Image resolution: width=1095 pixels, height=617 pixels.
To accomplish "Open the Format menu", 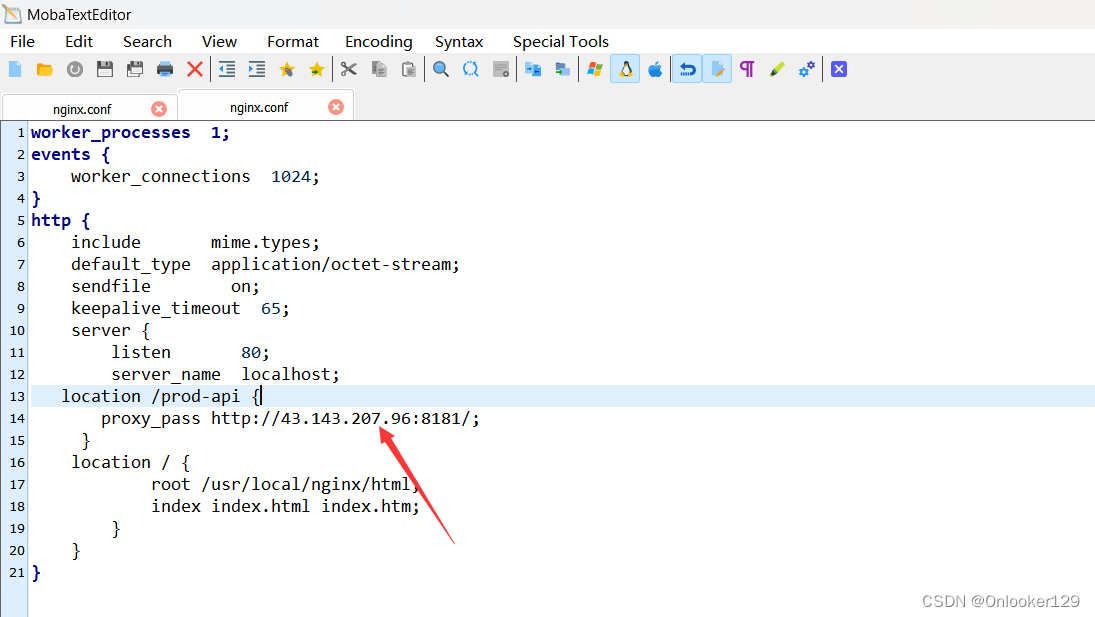I will (293, 42).
